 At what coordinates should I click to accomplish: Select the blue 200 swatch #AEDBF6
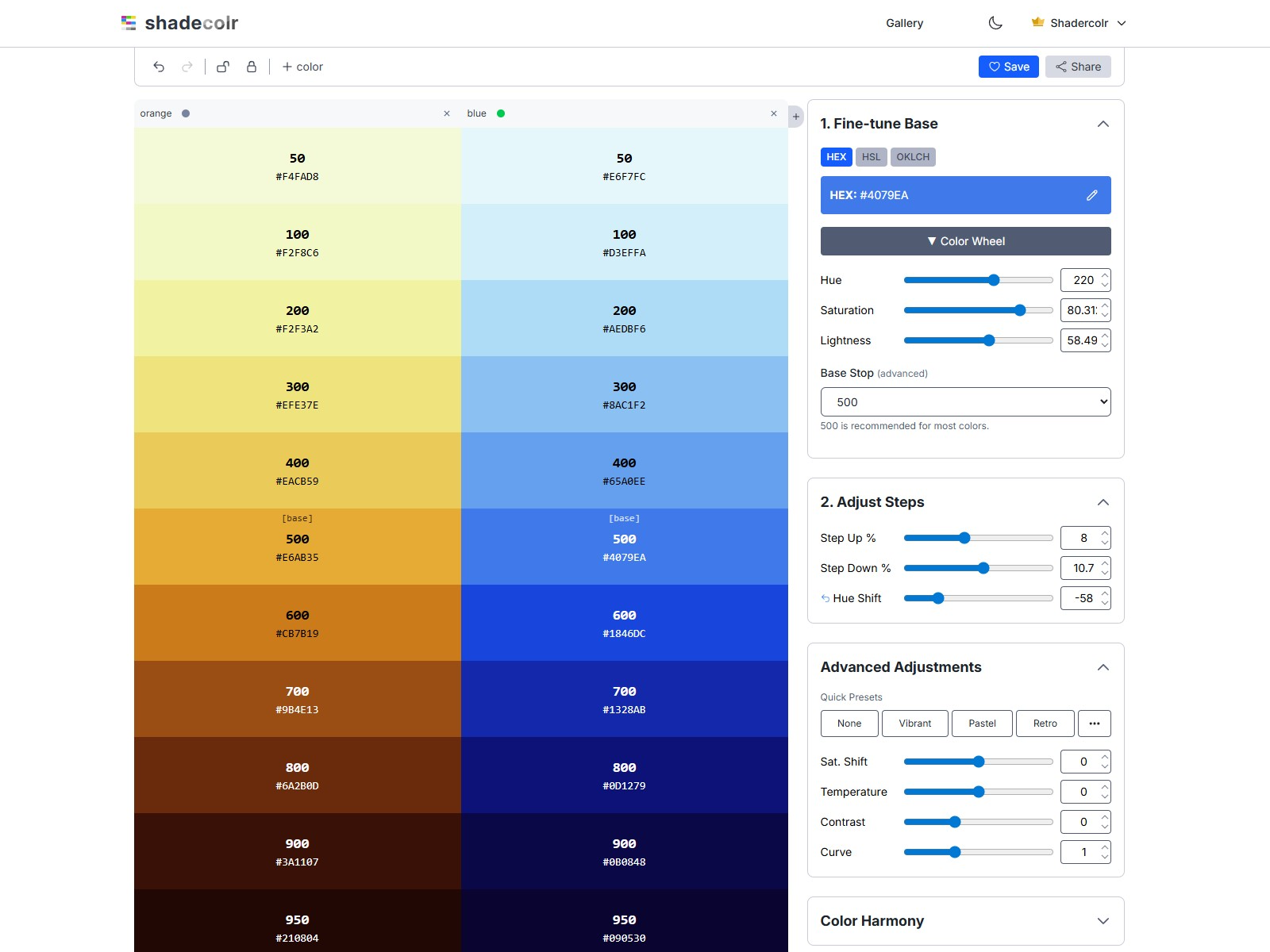(625, 318)
